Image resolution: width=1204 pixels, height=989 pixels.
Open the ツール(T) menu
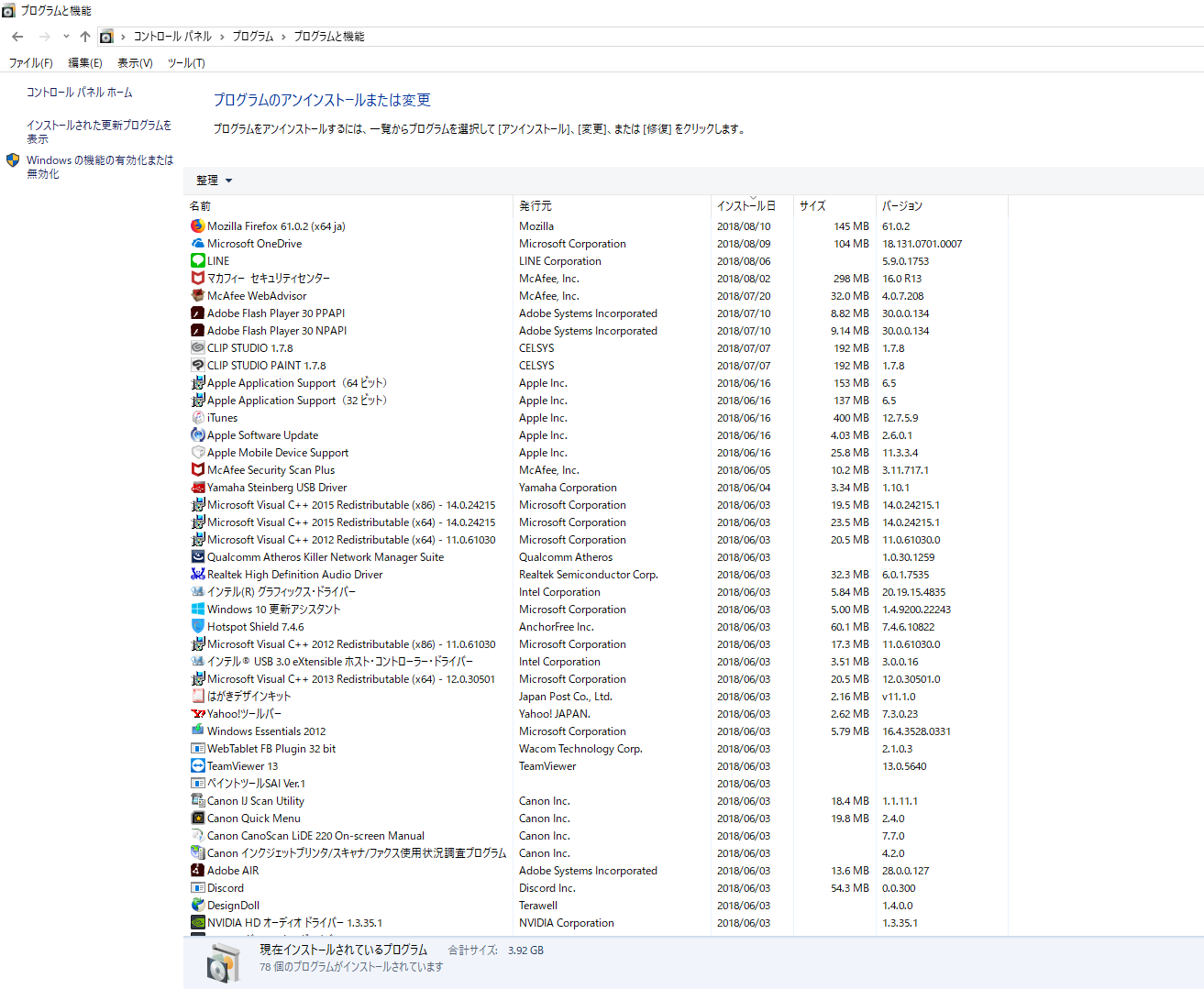(186, 63)
